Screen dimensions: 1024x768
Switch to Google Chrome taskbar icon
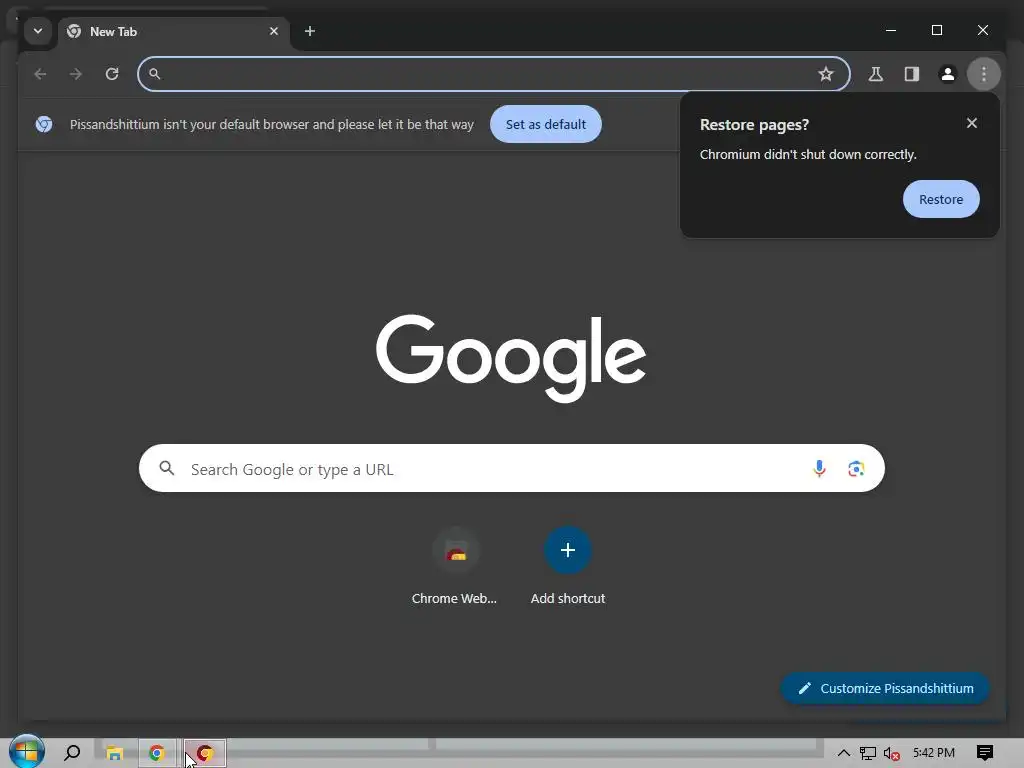(x=157, y=753)
